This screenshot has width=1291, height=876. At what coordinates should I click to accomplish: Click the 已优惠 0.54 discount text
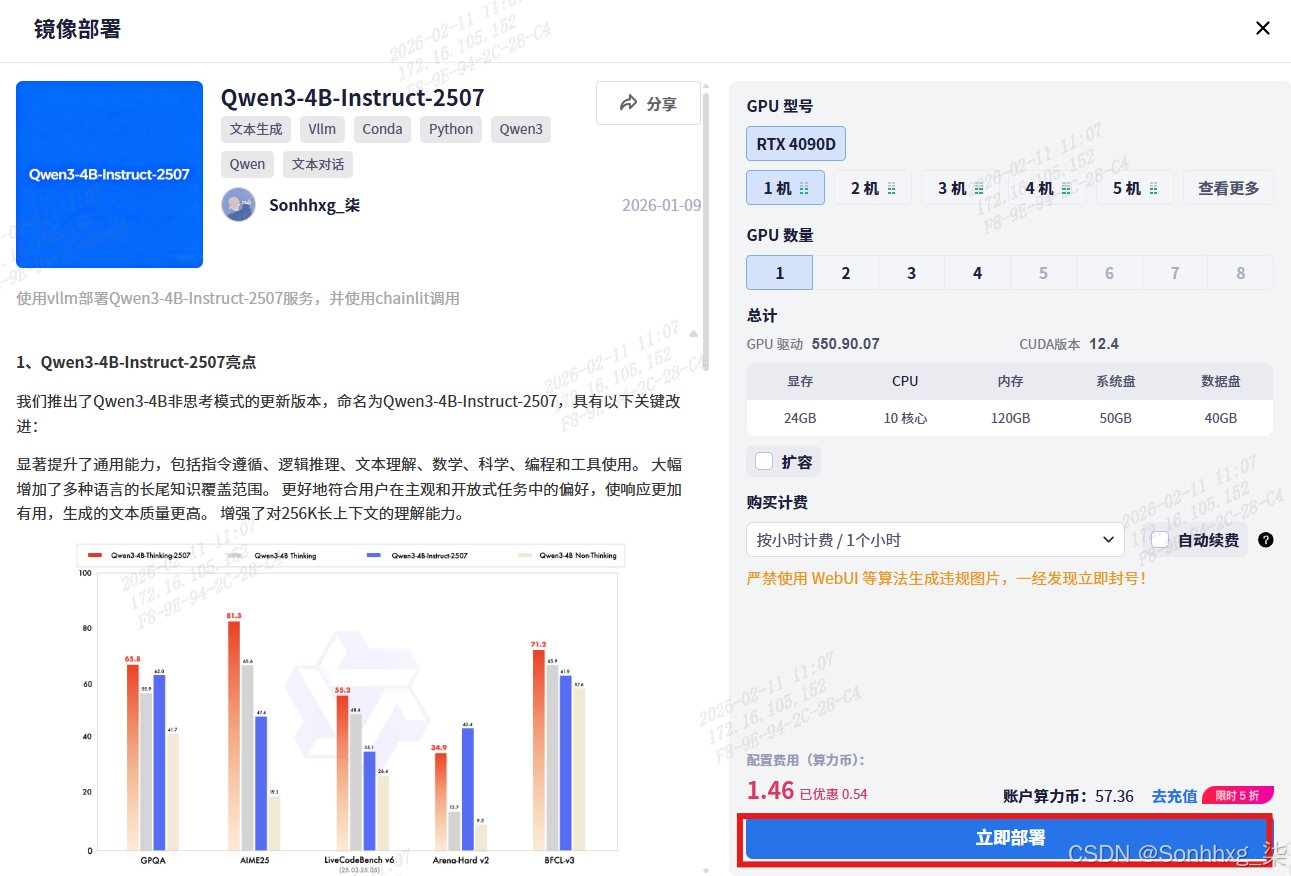click(833, 794)
